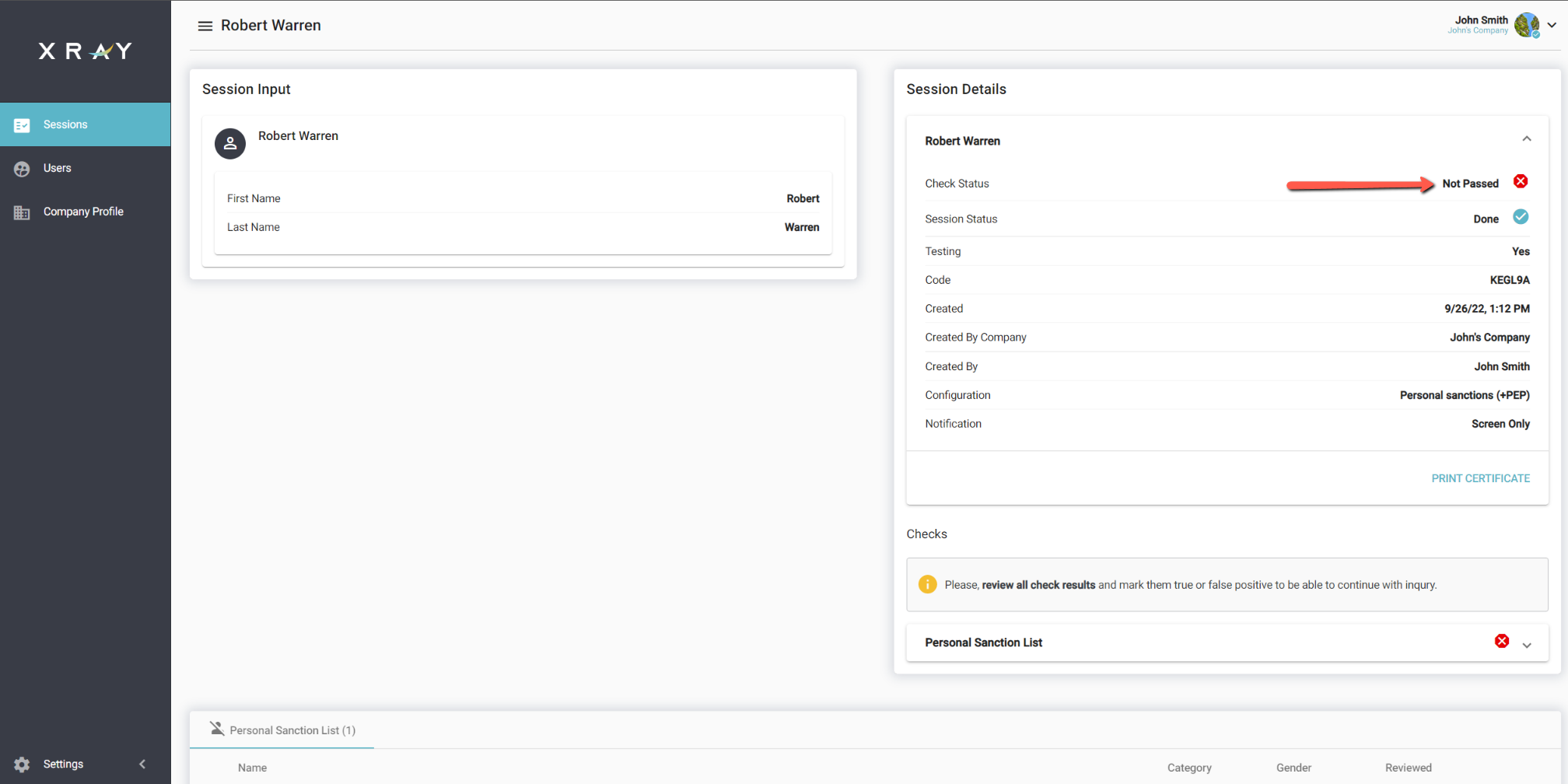Sort by the Name column header

(x=252, y=768)
